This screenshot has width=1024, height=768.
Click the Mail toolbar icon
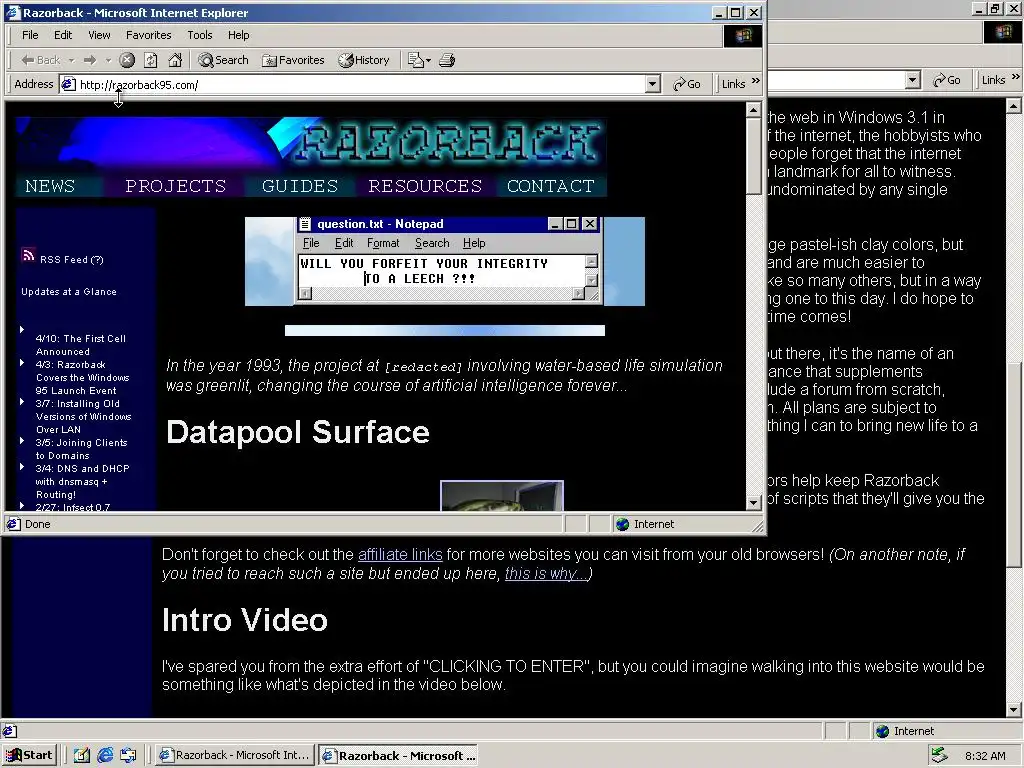click(415, 60)
